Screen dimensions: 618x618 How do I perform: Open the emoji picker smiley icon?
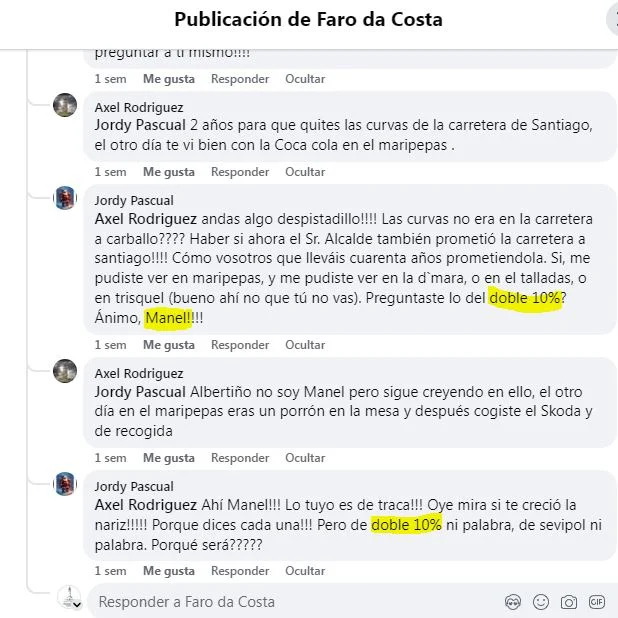coord(541,602)
